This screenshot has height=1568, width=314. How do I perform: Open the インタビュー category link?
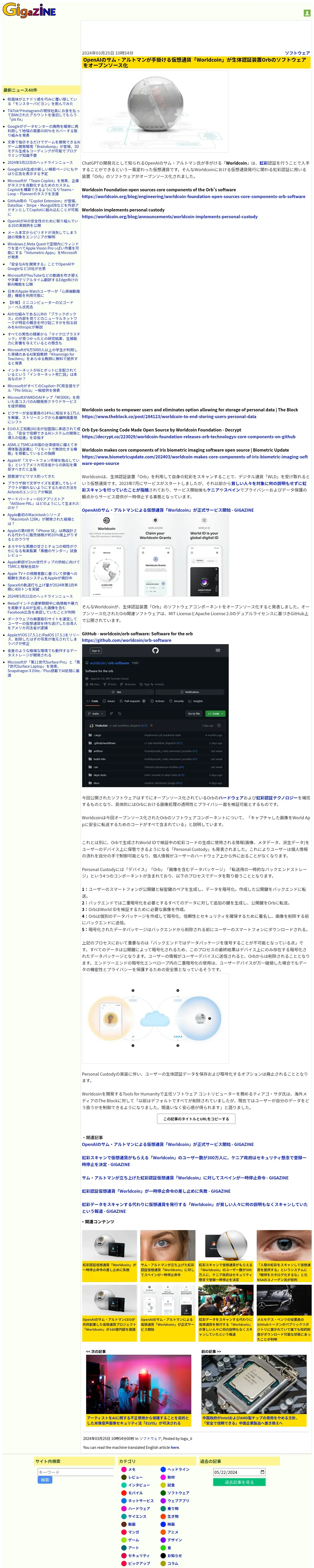(x=139, y=1485)
